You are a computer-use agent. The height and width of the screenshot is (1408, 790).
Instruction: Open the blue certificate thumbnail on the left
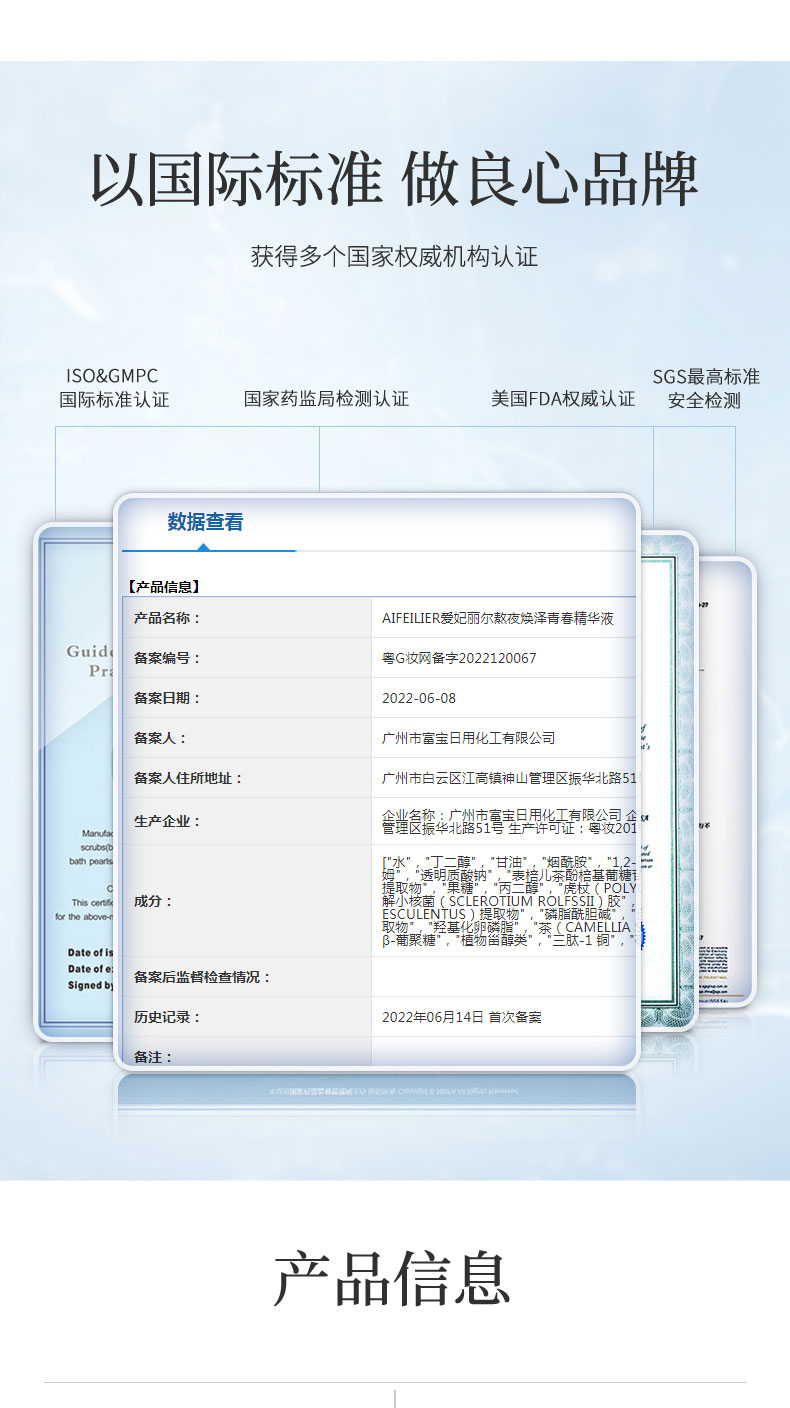tap(76, 780)
